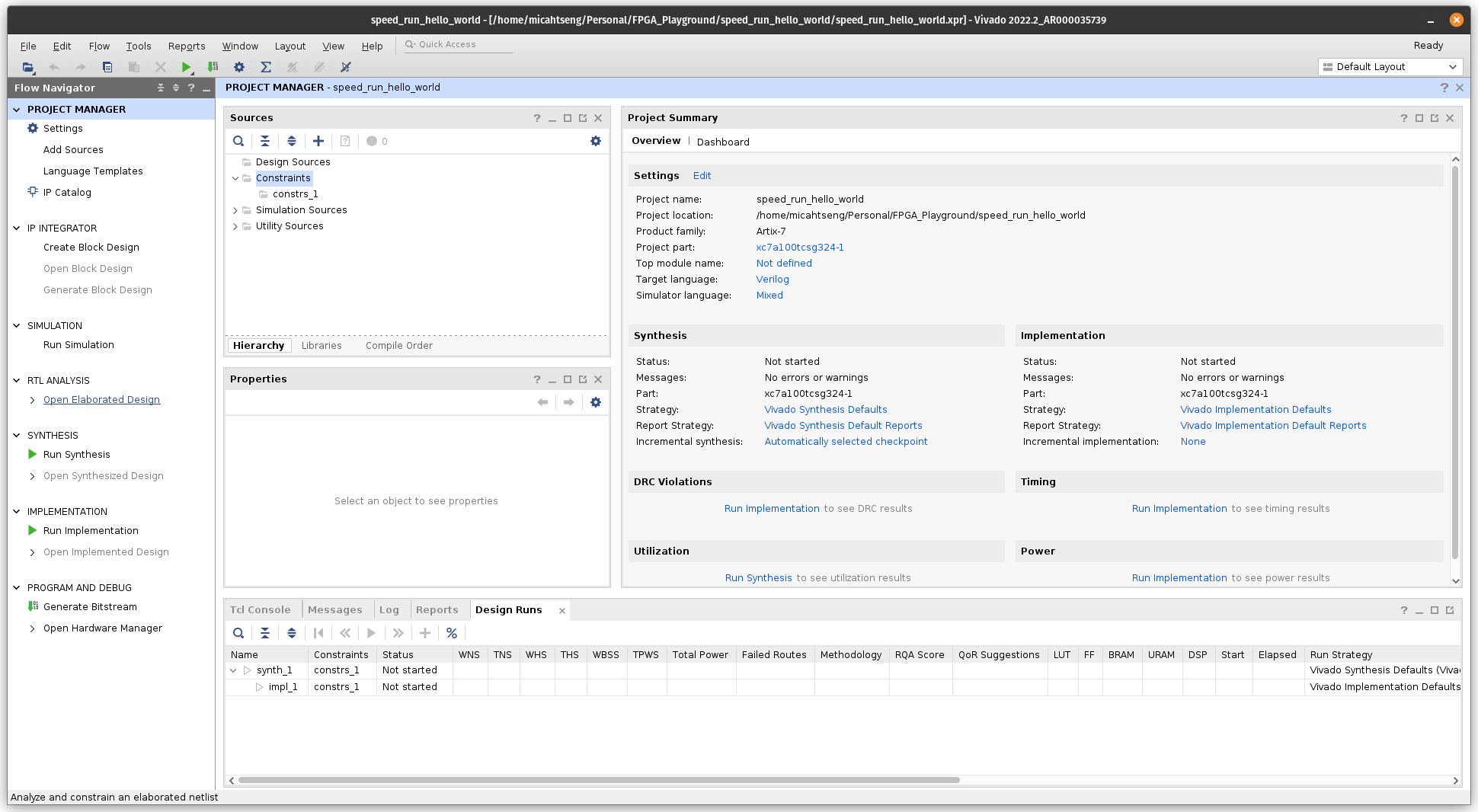Float the Sources panel window

pos(583,118)
